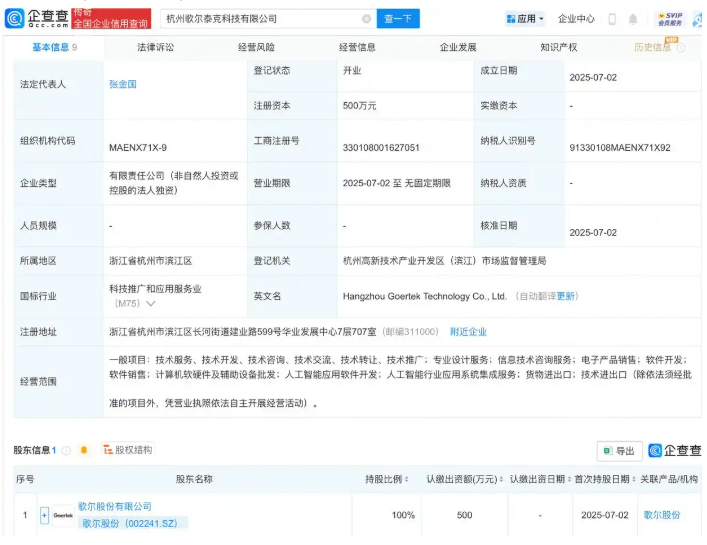This screenshot has width=707, height=545.
Task: Open 股权结构 button
Action: (128, 450)
